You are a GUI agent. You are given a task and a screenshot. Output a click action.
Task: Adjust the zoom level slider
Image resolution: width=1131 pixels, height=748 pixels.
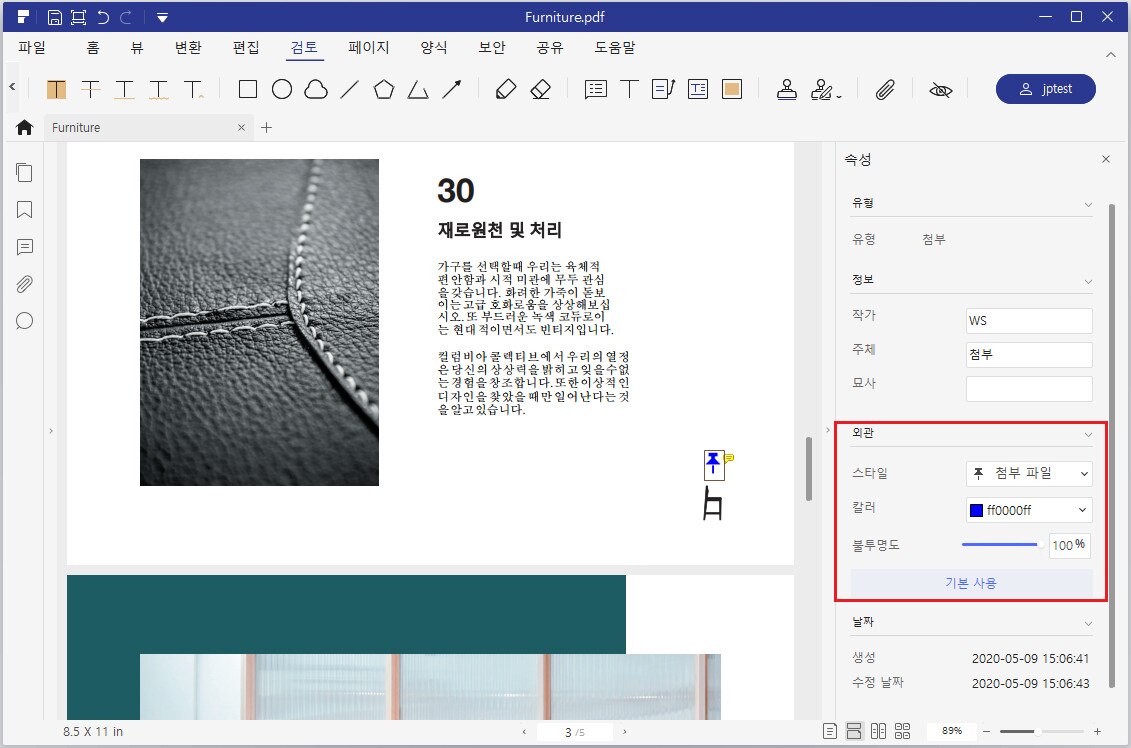click(x=1041, y=731)
